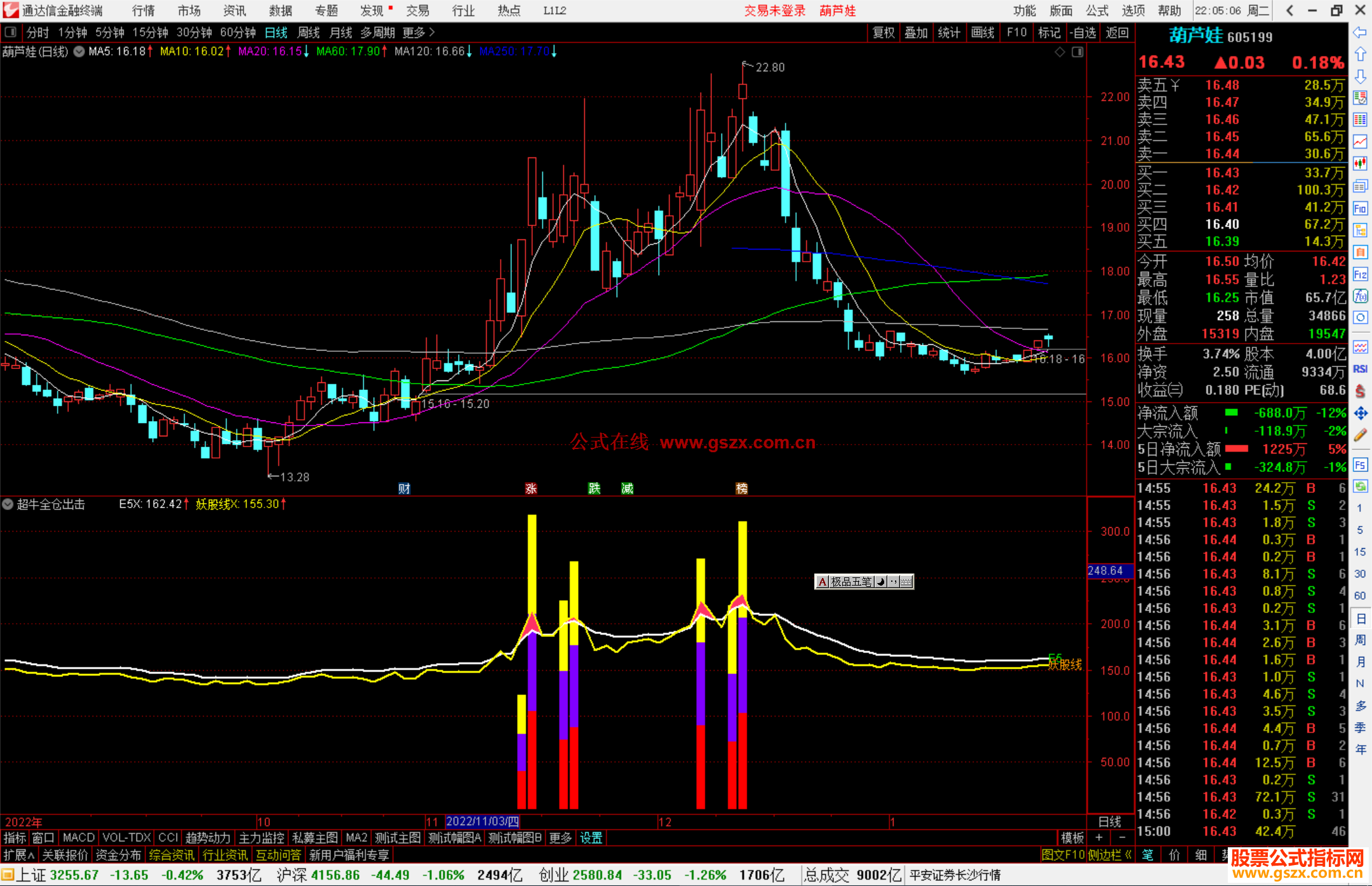Viewport: 1372px width, 886px height.
Task: Click the 2022/11/03 date marker on timeline
Action: click(482, 821)
